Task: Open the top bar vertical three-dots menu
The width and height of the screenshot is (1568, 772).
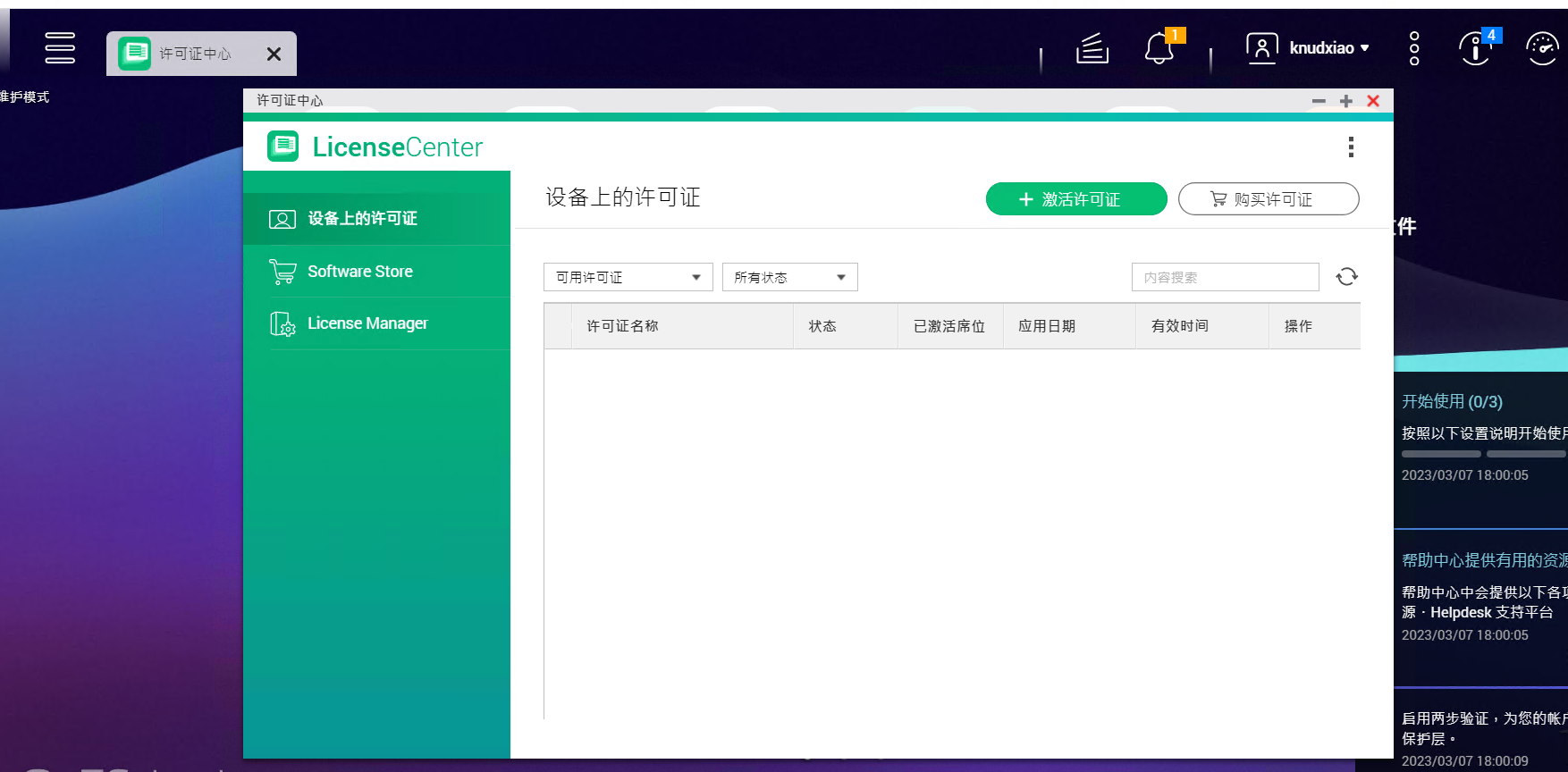Action: (1414, 48)
